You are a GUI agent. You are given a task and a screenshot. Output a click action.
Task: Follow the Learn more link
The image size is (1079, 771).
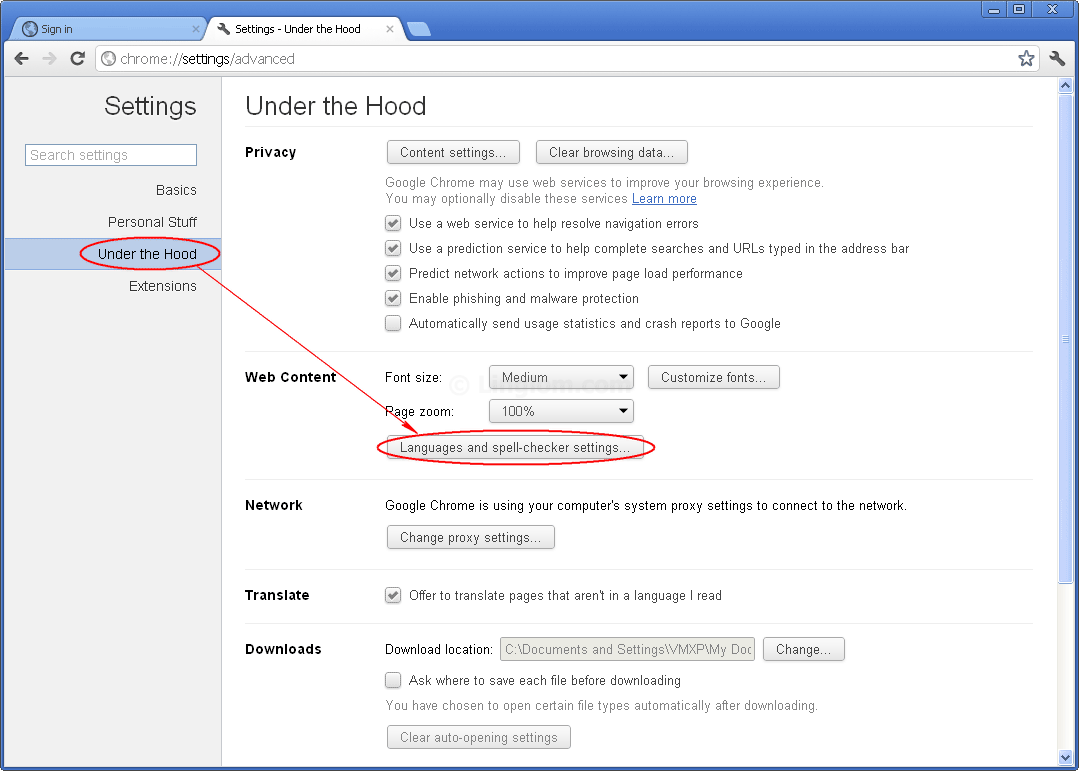point(664,199)
